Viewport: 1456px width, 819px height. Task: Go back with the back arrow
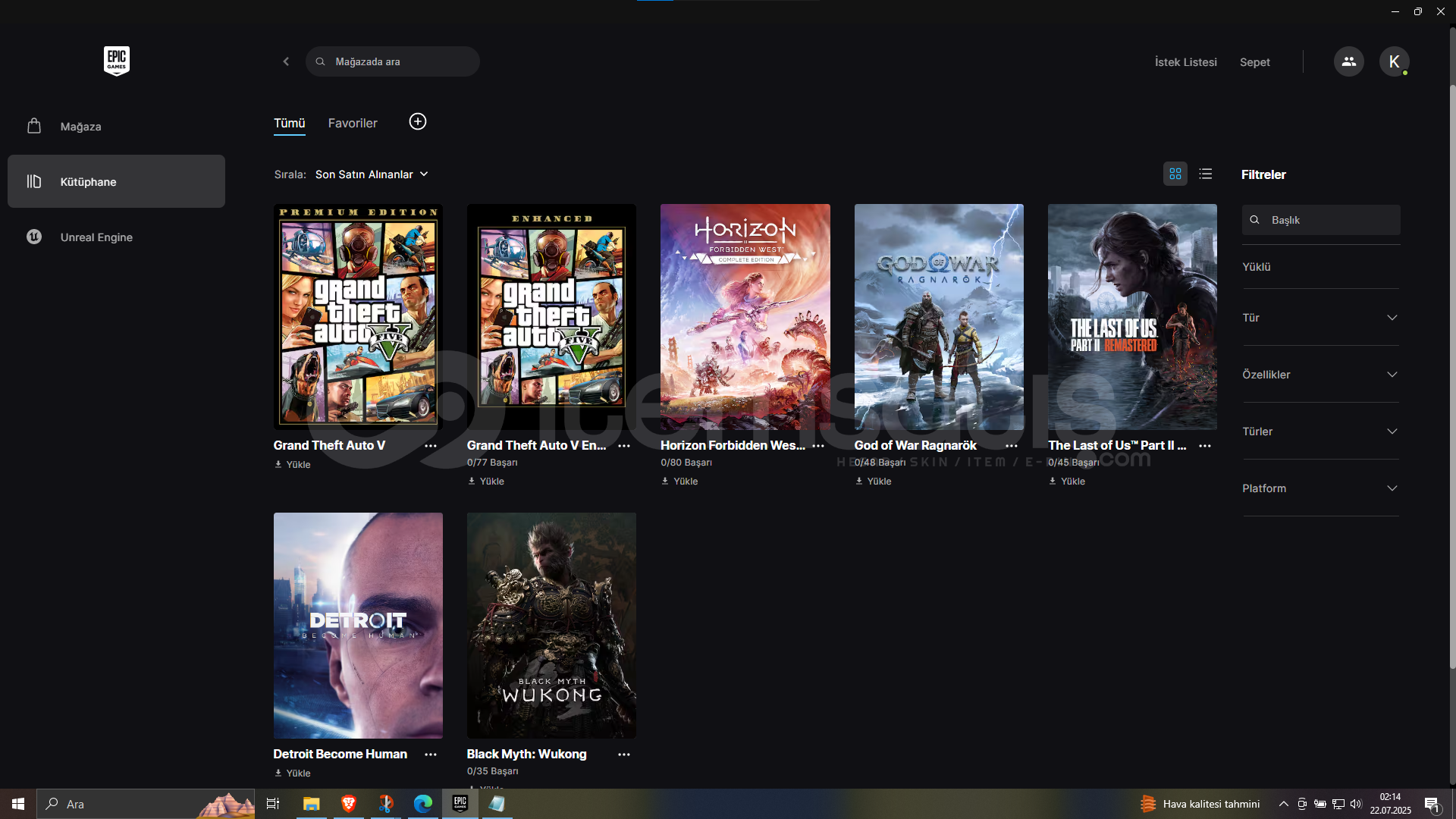coord(286,61)
